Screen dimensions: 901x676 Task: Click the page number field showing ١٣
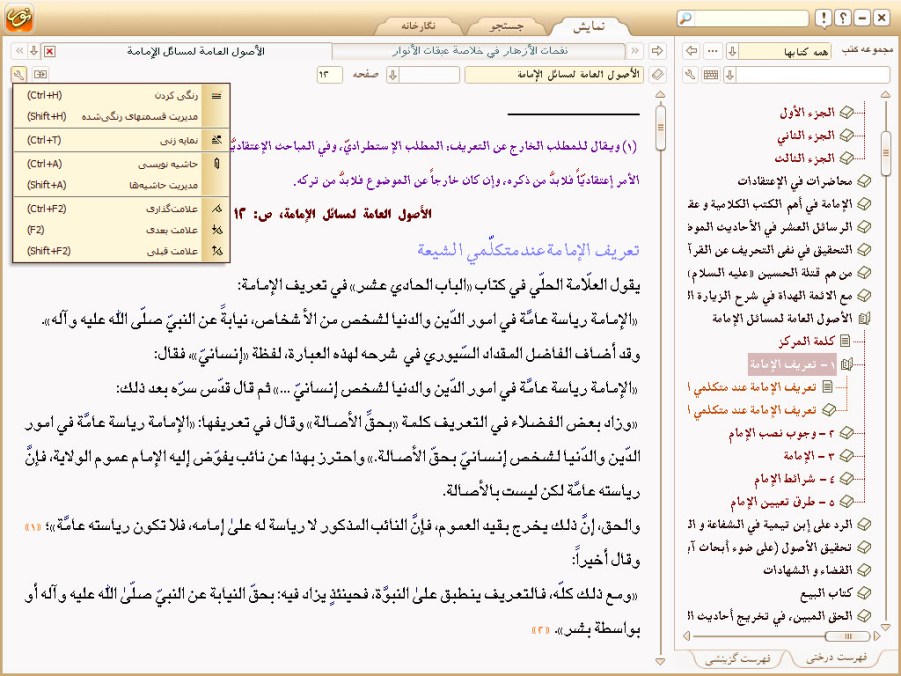pyautogui.click(x=329, y=75)
